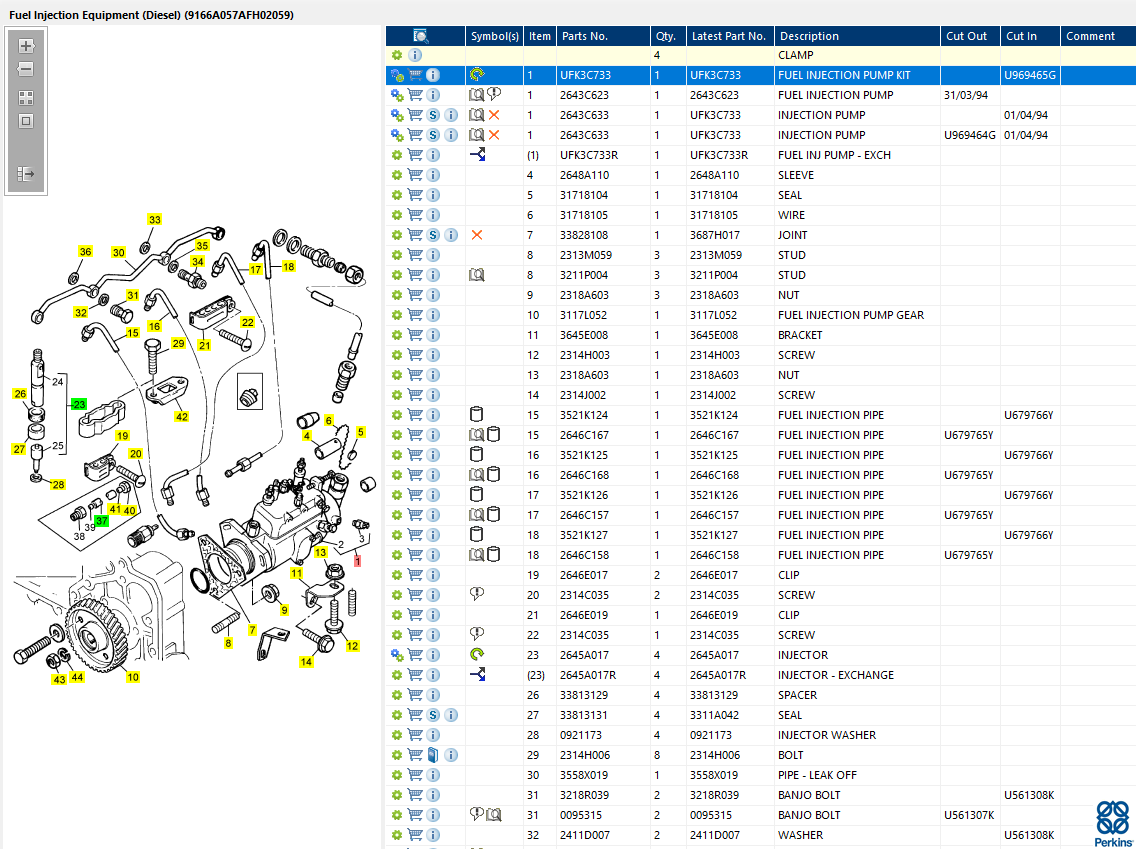Click the list-with-arrow panel icon
The image size is (1136, 849).
26,174
